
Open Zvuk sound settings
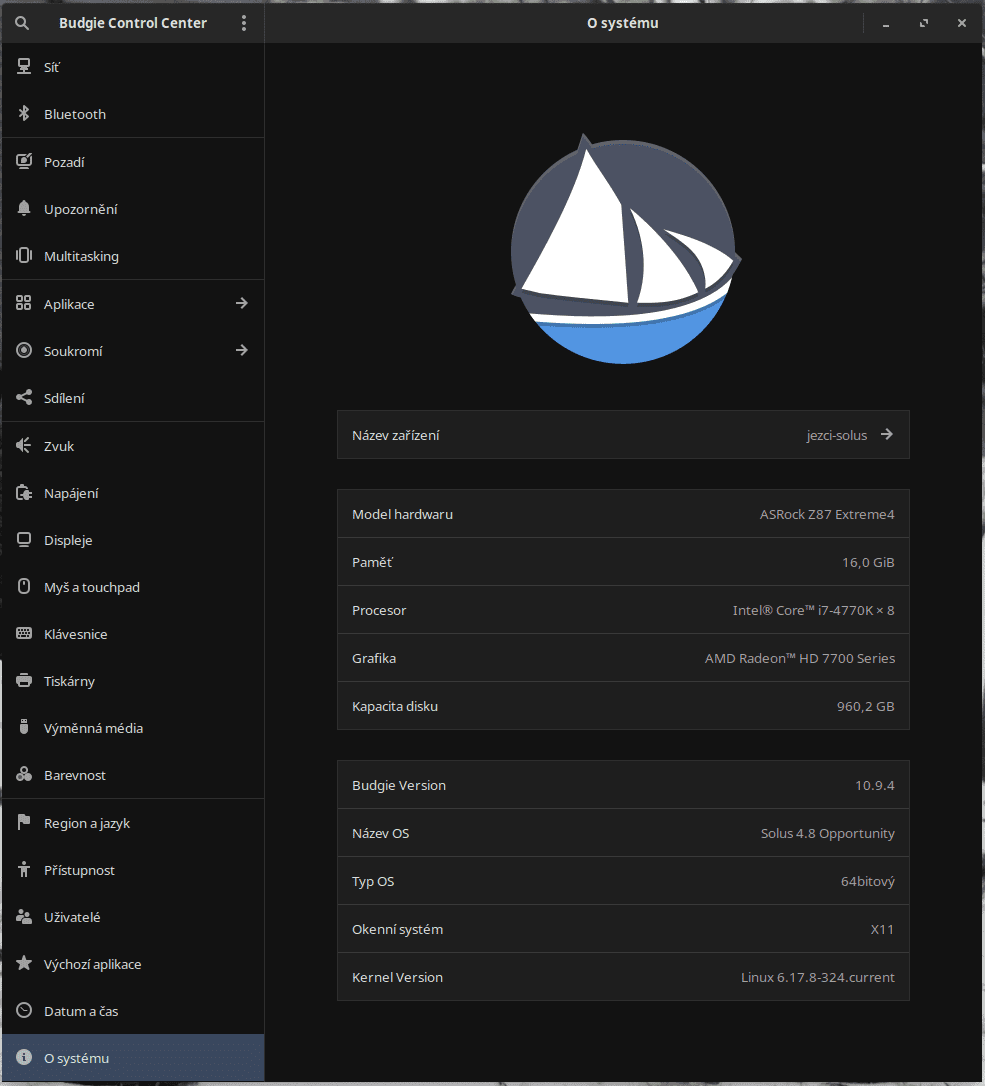coord(133,446)
